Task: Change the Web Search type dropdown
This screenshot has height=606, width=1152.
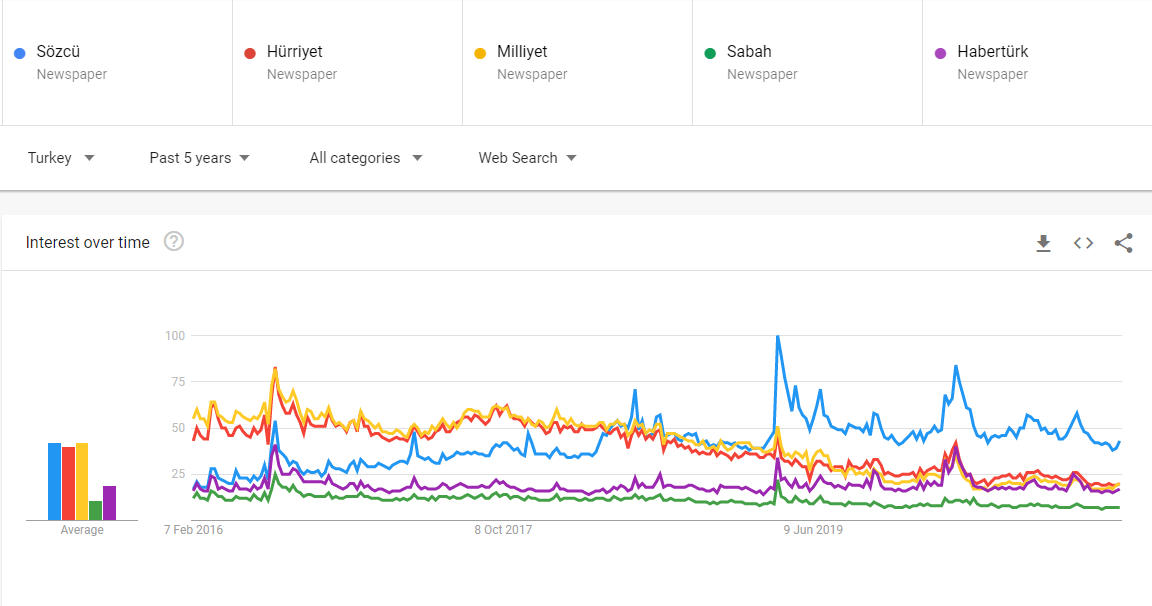Action: (527, 158)
